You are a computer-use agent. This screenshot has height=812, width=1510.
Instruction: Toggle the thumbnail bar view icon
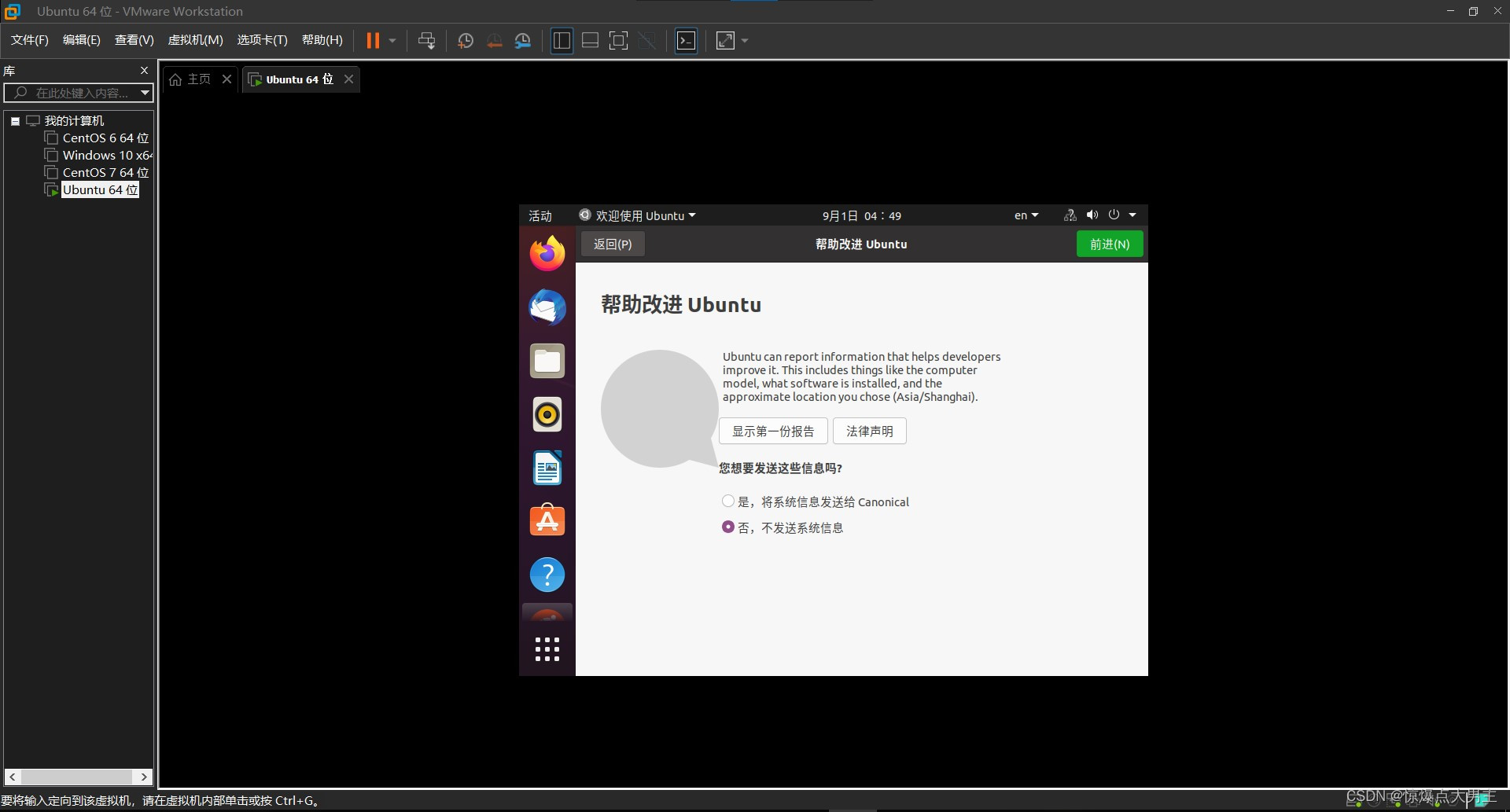point(590,40)
